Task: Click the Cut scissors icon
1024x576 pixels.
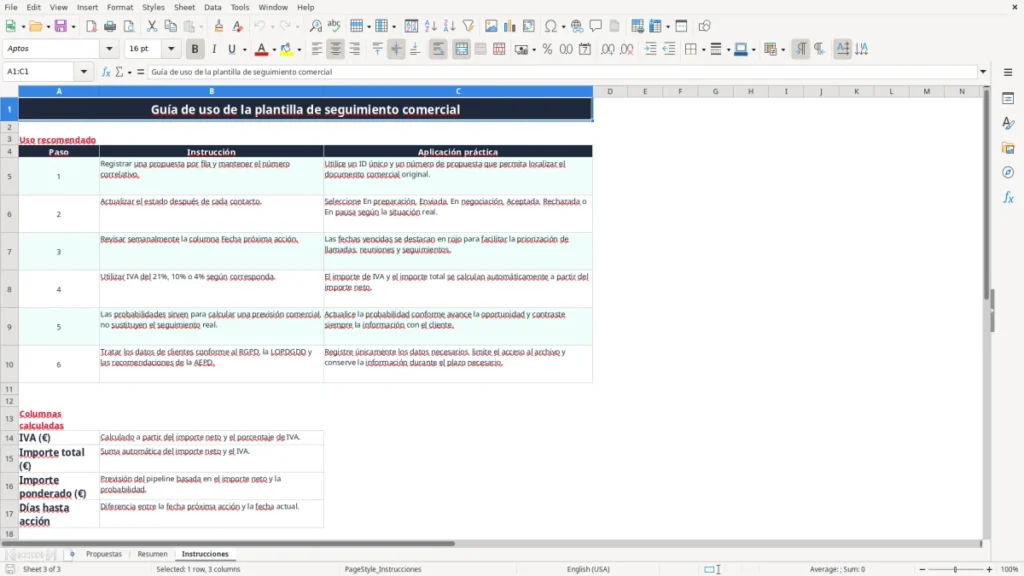Action: coord(152,26)
